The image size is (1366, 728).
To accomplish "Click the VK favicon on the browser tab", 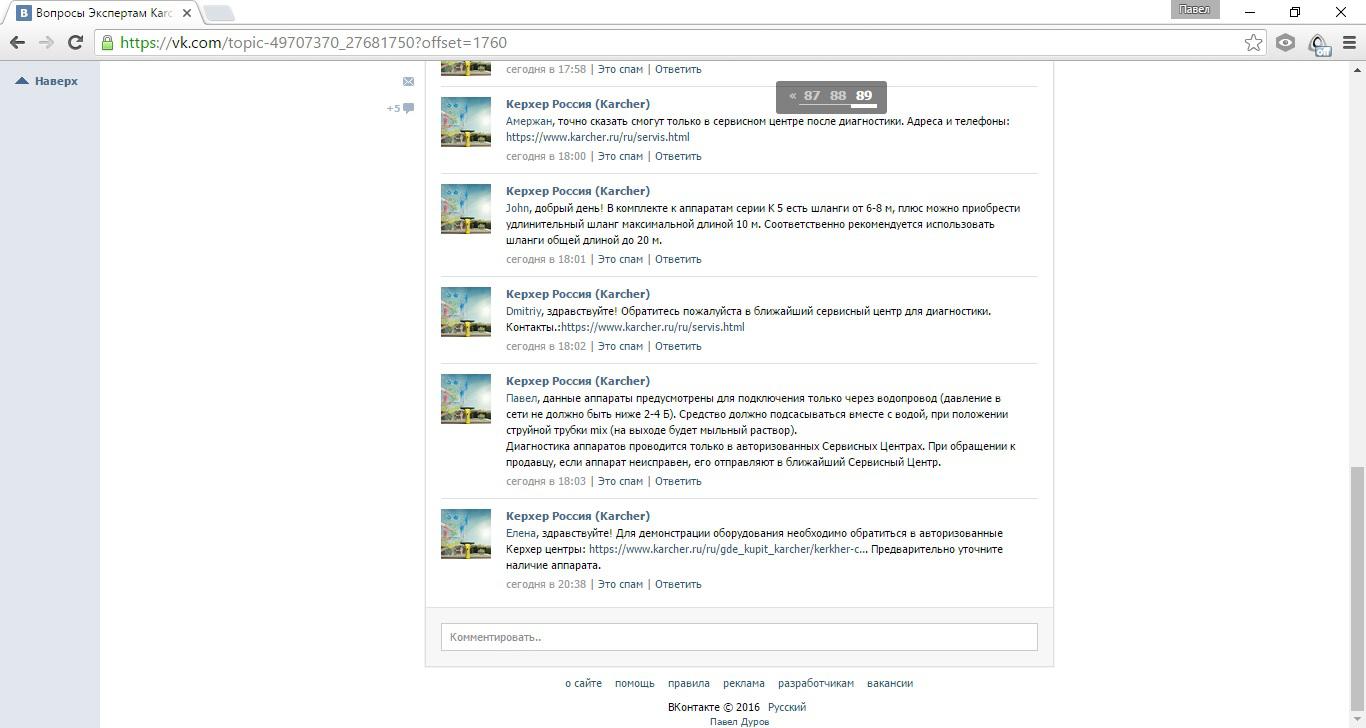I will 23,13.
